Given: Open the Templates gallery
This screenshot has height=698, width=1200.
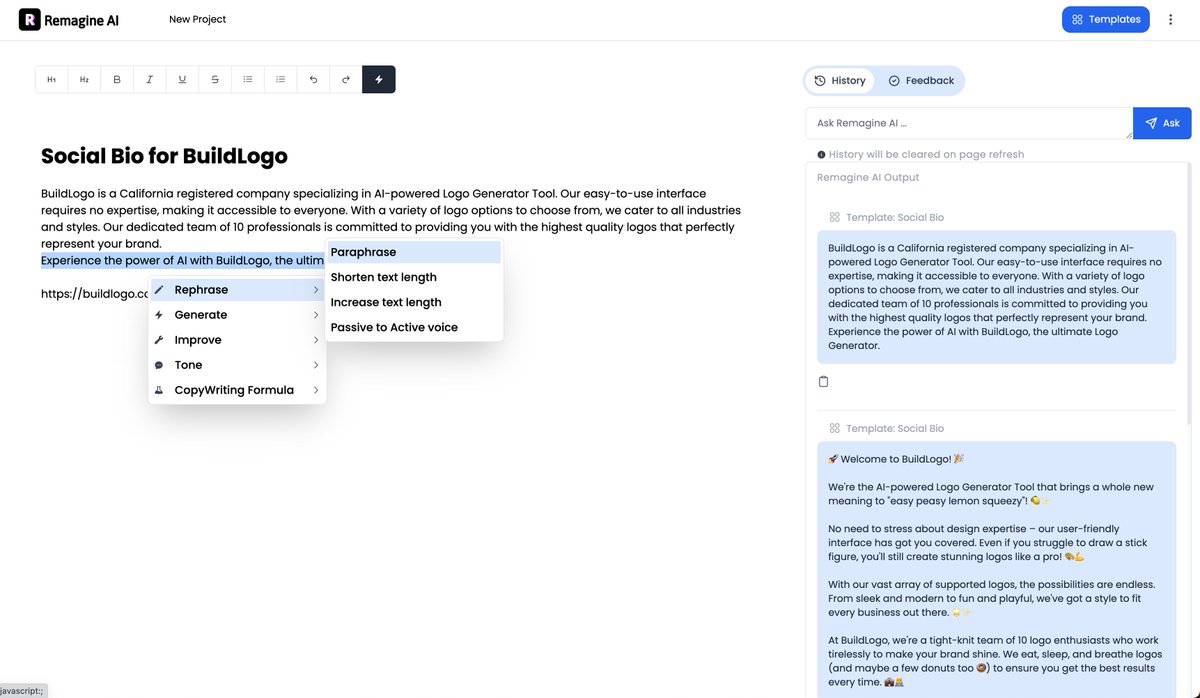Looking at the screenshot, I should point(1106,19).
